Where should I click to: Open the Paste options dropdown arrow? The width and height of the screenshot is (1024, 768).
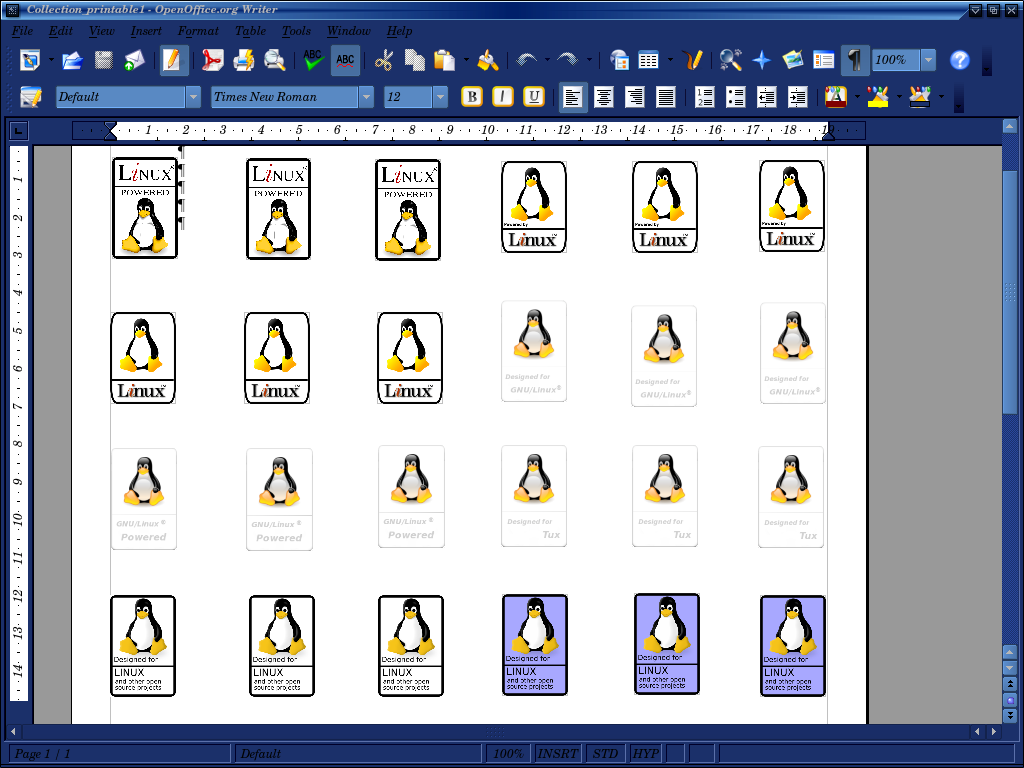click(466, 60)
